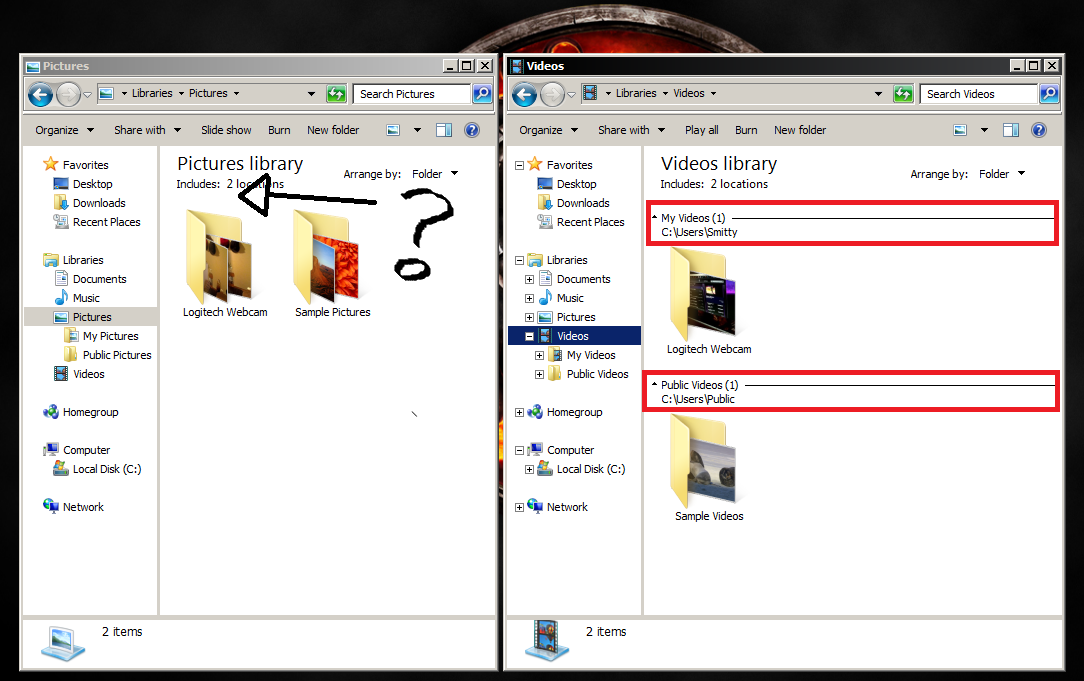The height and width of the screenshot is (681, 1084).
Task: Toggle preview pane in Pictures window
Action: tap(444, 130)
